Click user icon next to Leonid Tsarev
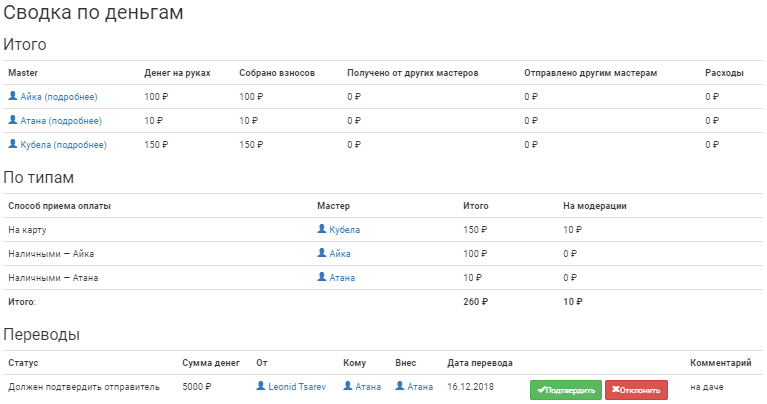Screen dimensions: 767x404 [x=262, y=386]
